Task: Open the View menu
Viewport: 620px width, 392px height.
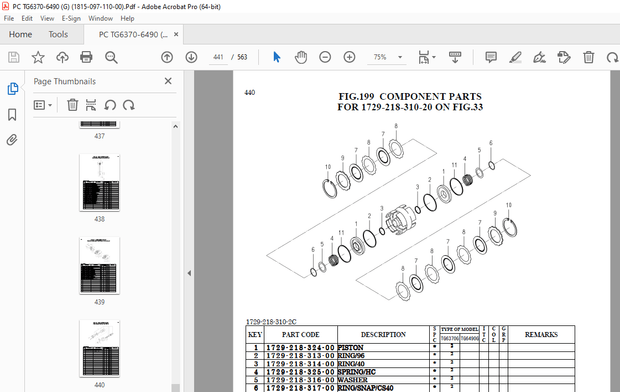Action: point(47,18)
